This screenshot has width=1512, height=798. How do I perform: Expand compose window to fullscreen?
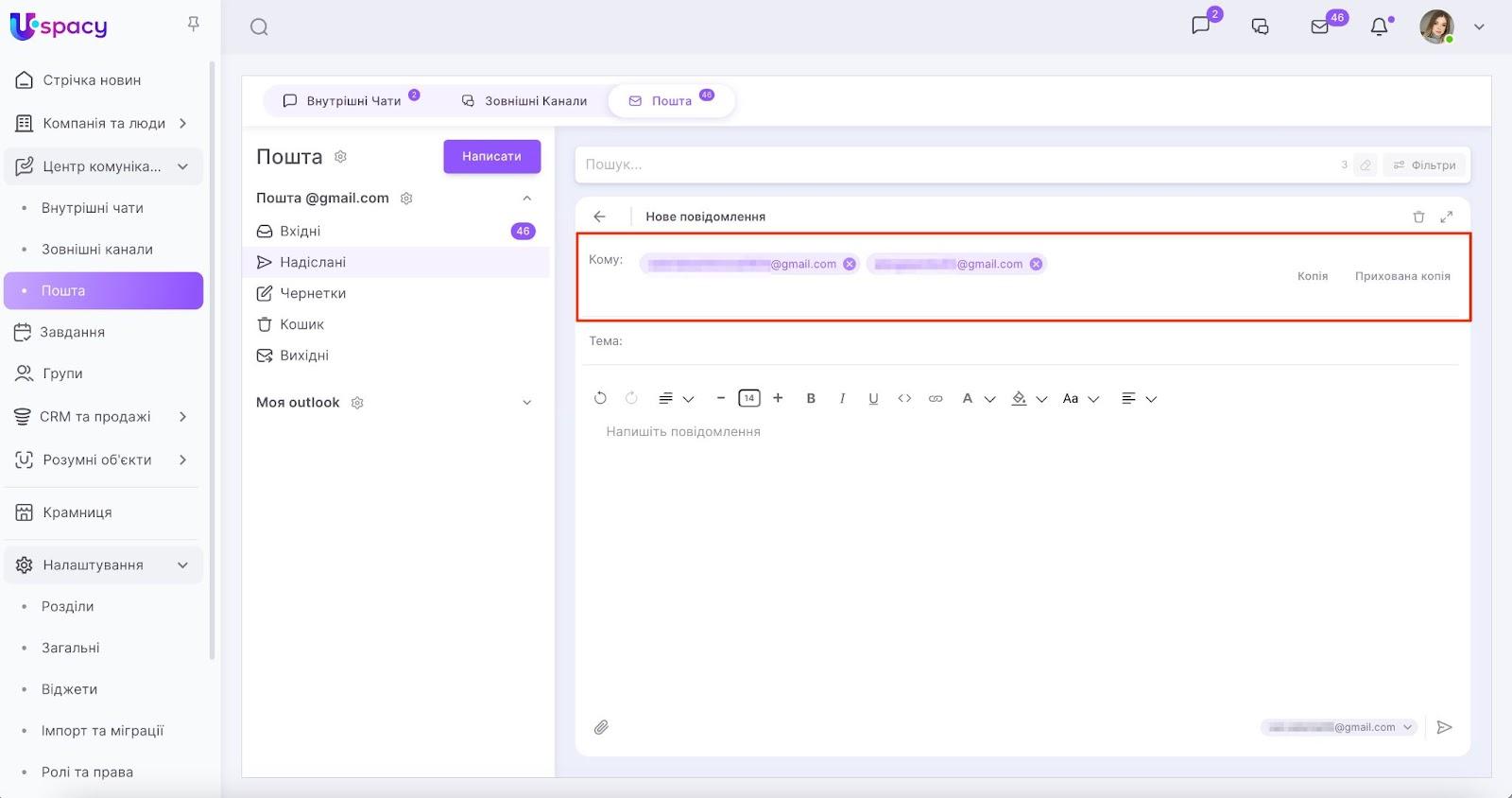click(1446, 217)
